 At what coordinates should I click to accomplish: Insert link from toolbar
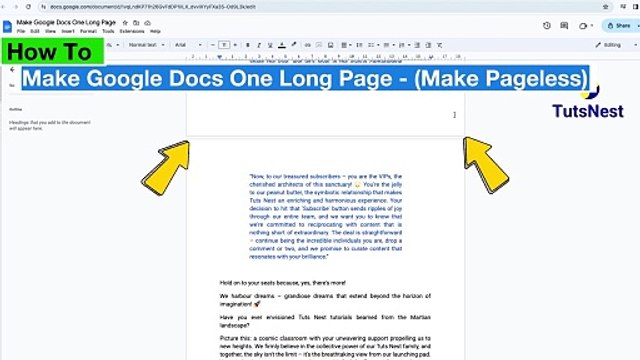tap(308, 45)
